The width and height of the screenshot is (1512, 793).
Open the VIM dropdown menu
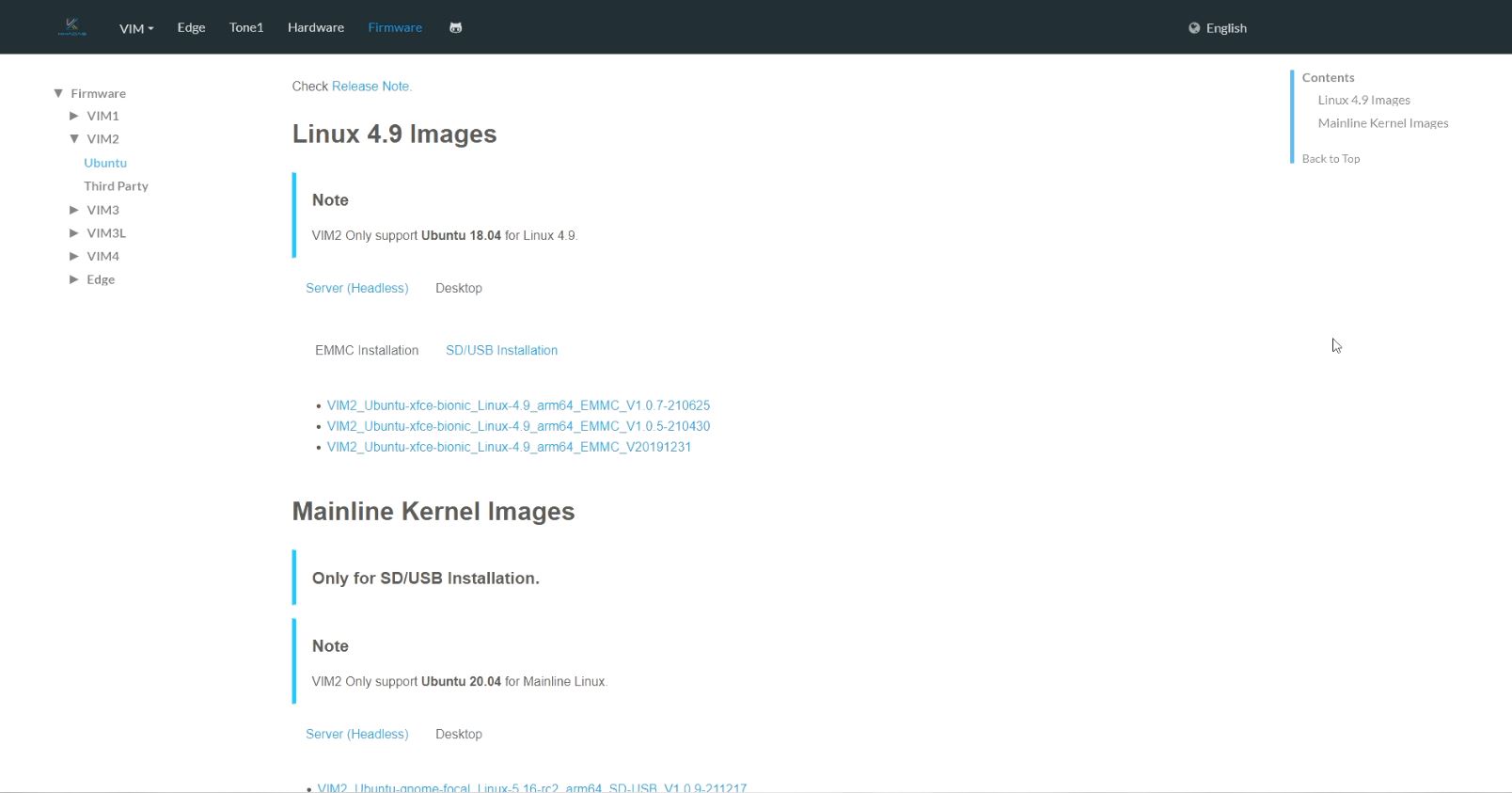click(x=136, y=28)
